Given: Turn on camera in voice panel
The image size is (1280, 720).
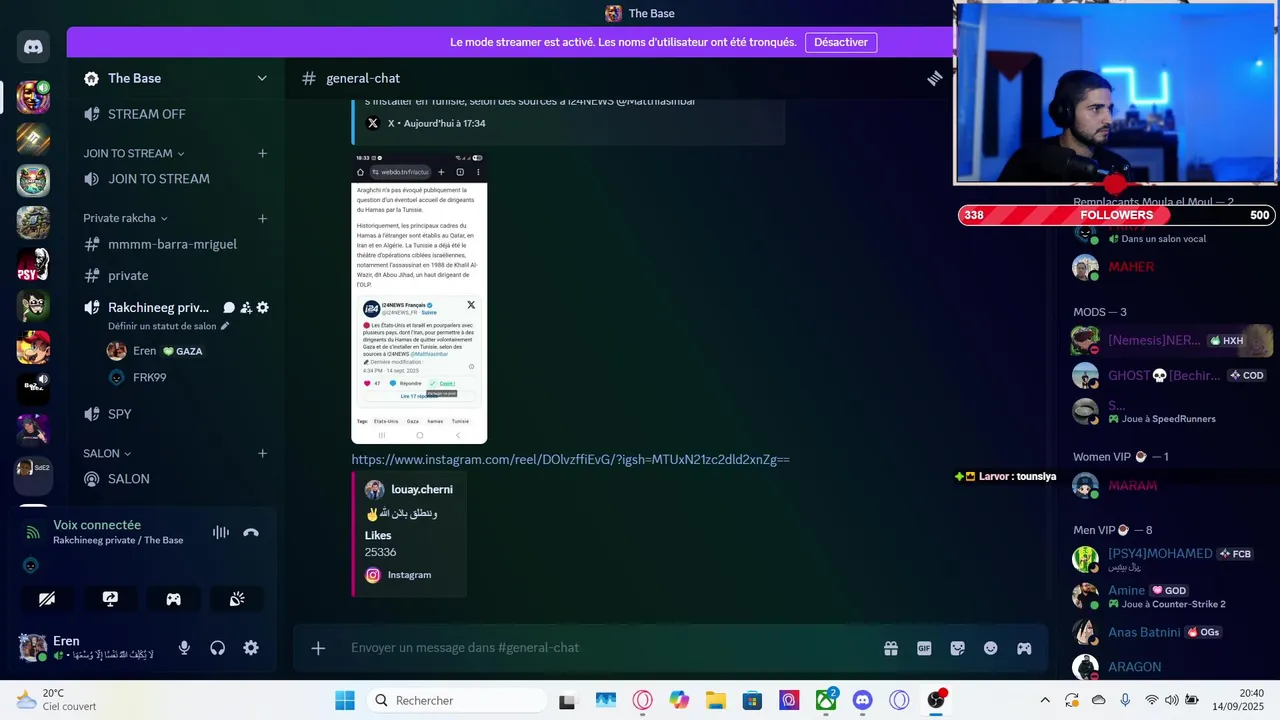Looking at the screenshot, I should (x=47, y=599).
